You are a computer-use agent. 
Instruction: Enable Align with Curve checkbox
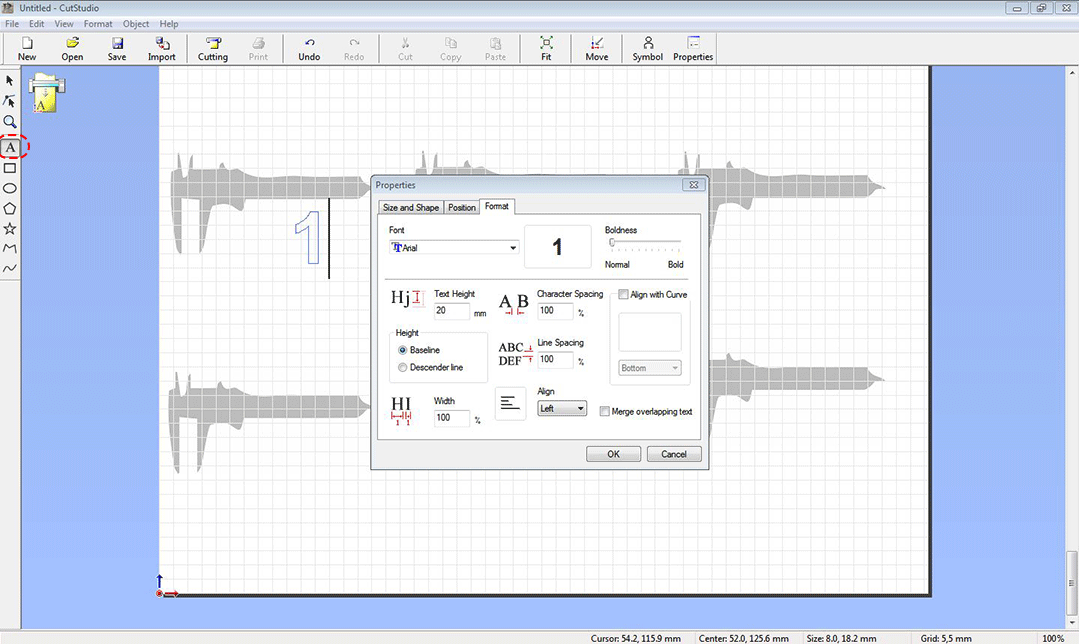tap(623, 294)
